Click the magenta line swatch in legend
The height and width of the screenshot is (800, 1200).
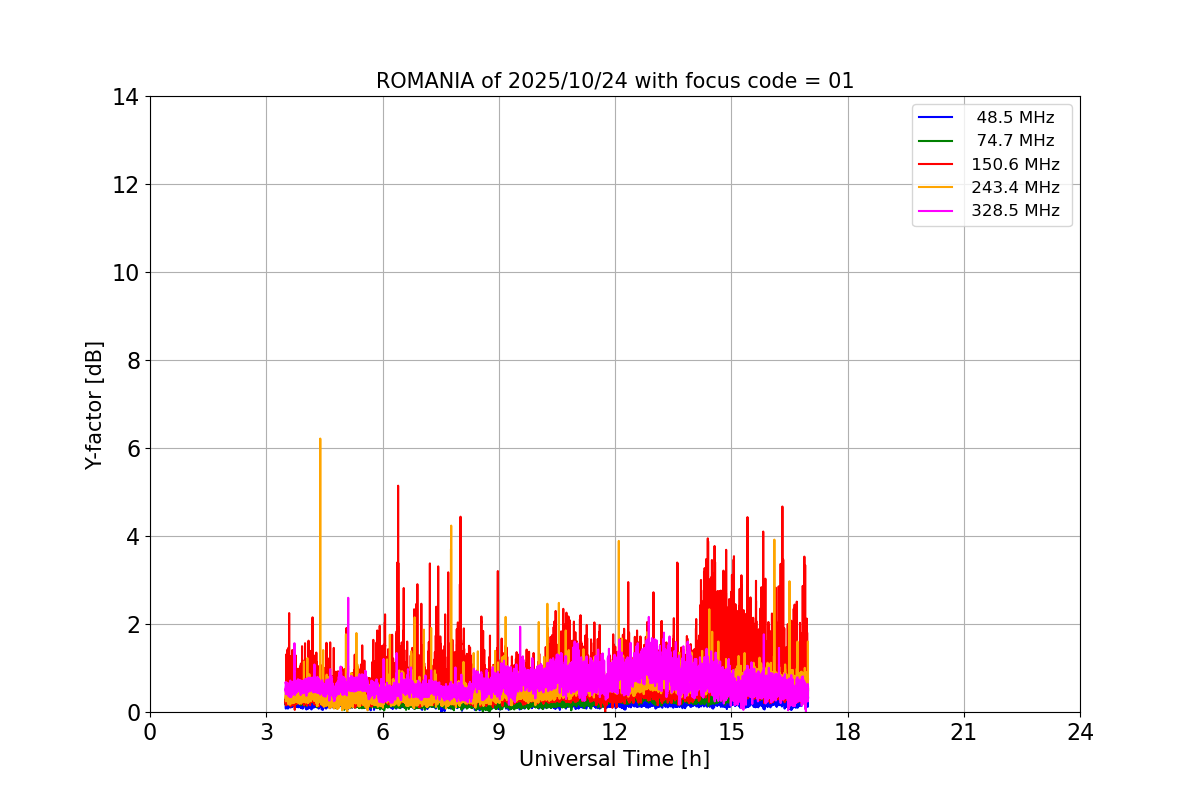(936, 211)
